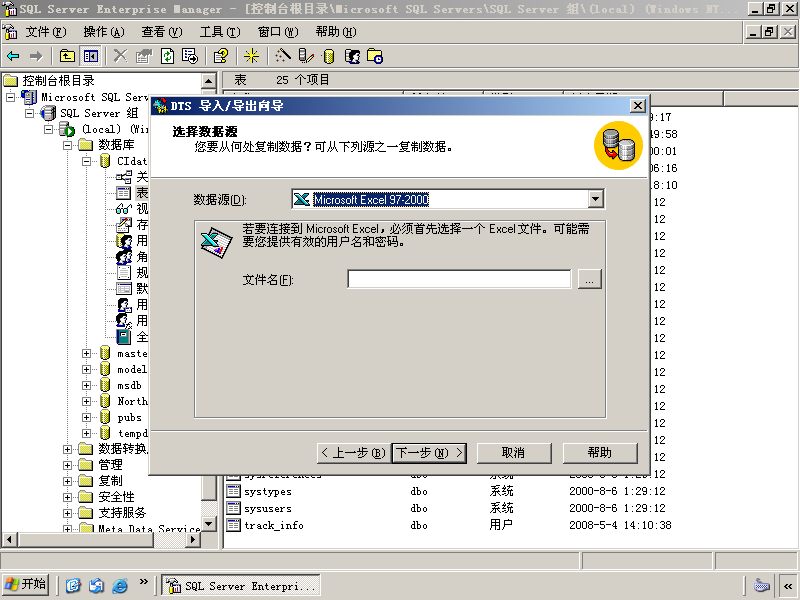Click the 取消 cancel button
Viewport: 800px width, 600px height.
pyautogui.click(x=514, y=453)
